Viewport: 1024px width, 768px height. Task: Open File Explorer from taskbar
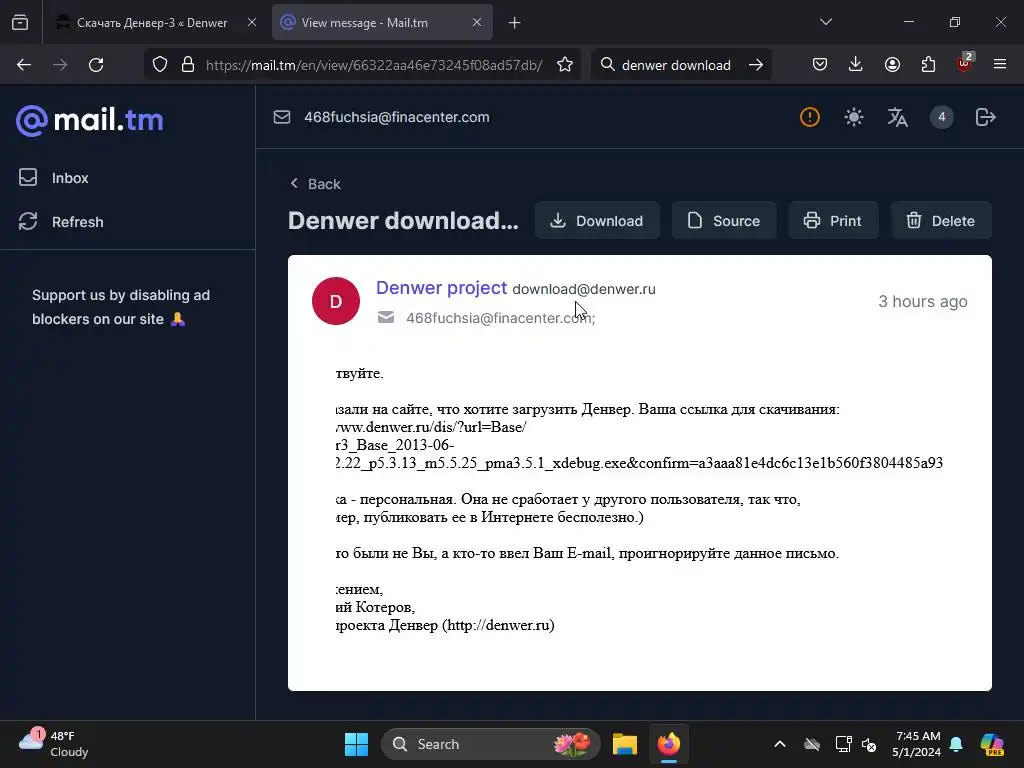point(625,744)
